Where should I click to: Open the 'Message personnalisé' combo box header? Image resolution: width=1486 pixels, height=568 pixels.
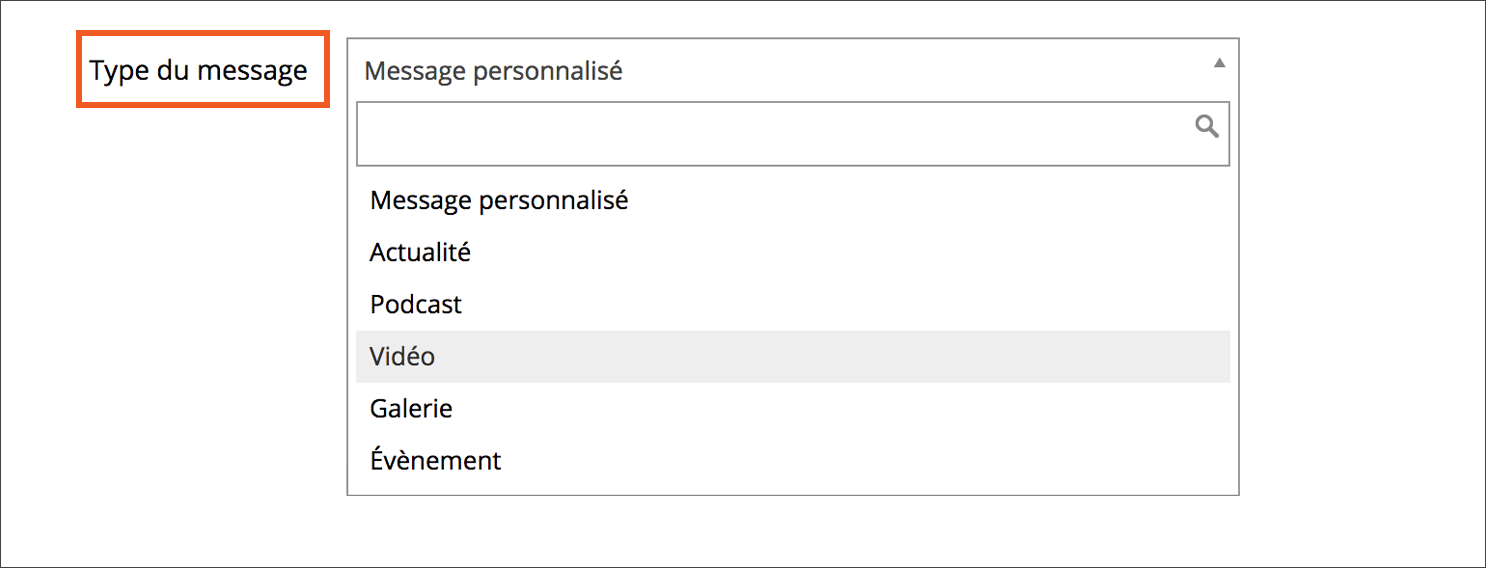(792, 70)
